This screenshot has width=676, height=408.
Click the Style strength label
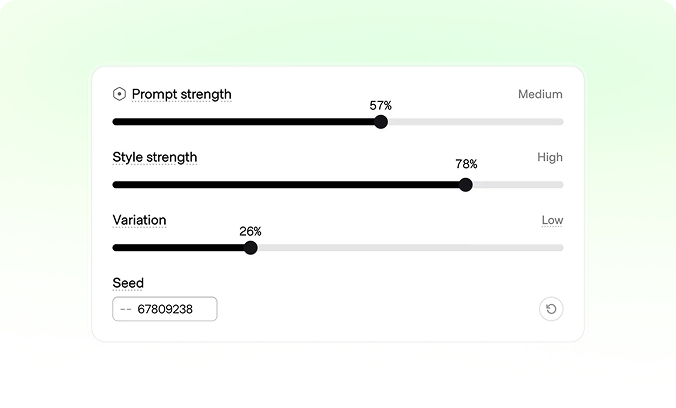pyautogui.click(x=155, y=157)
